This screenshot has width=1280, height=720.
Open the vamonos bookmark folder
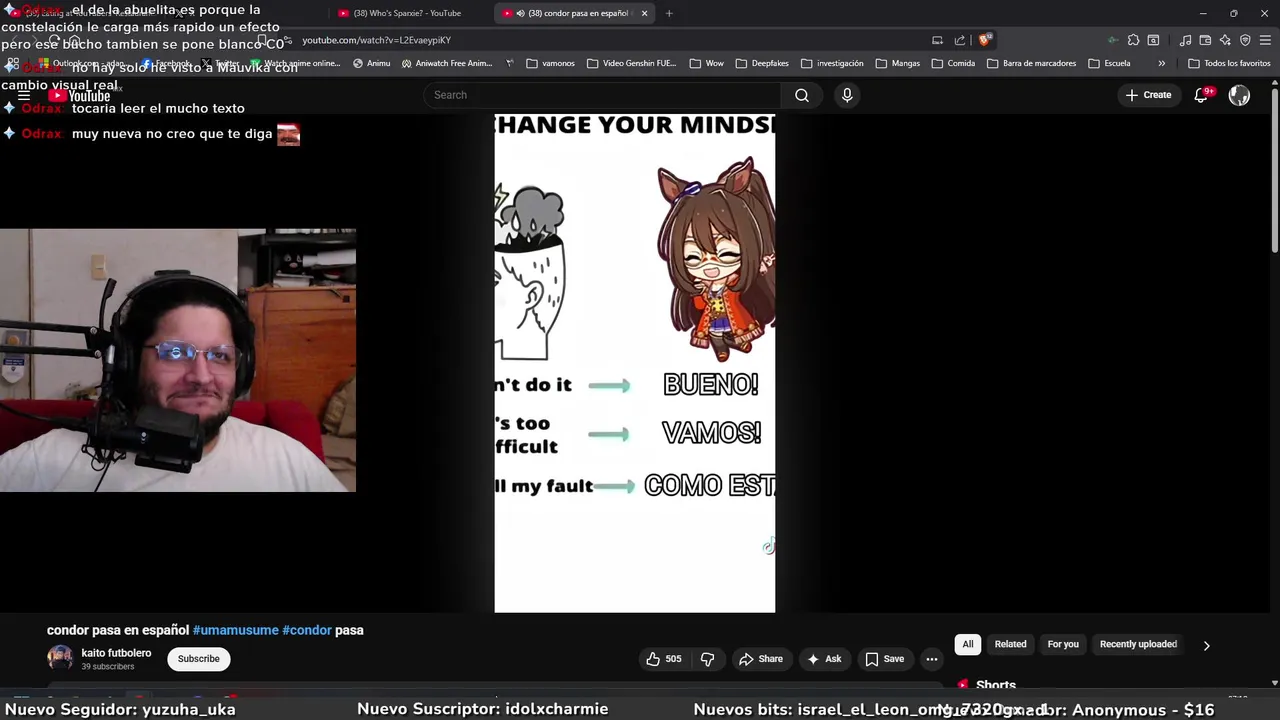click(550, 63)
